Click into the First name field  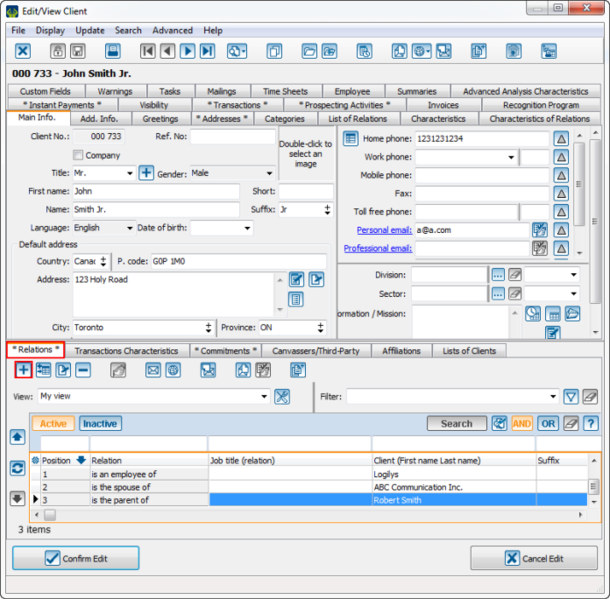156,191
